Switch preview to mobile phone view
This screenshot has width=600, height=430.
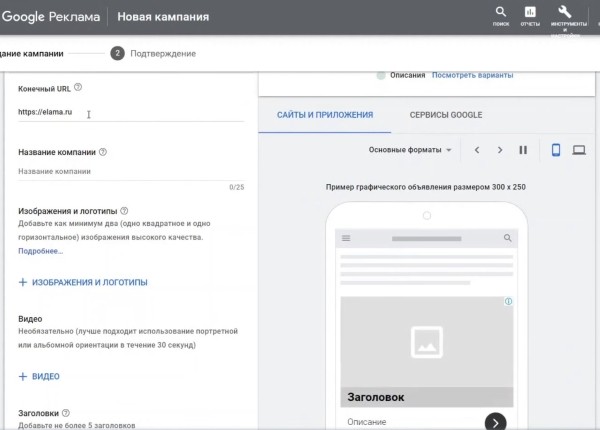(x=556, y=150)
